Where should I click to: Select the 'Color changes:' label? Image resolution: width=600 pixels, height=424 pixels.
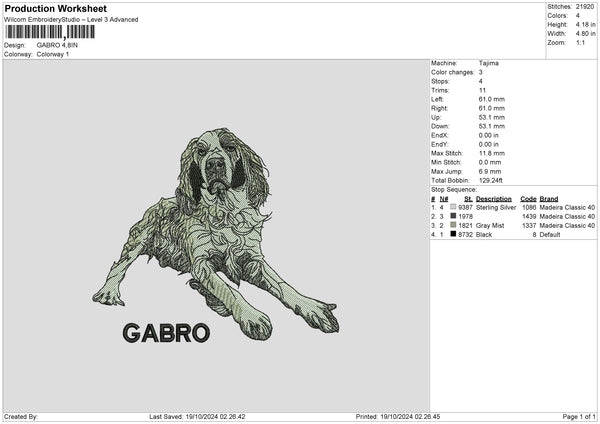point(453,72)
